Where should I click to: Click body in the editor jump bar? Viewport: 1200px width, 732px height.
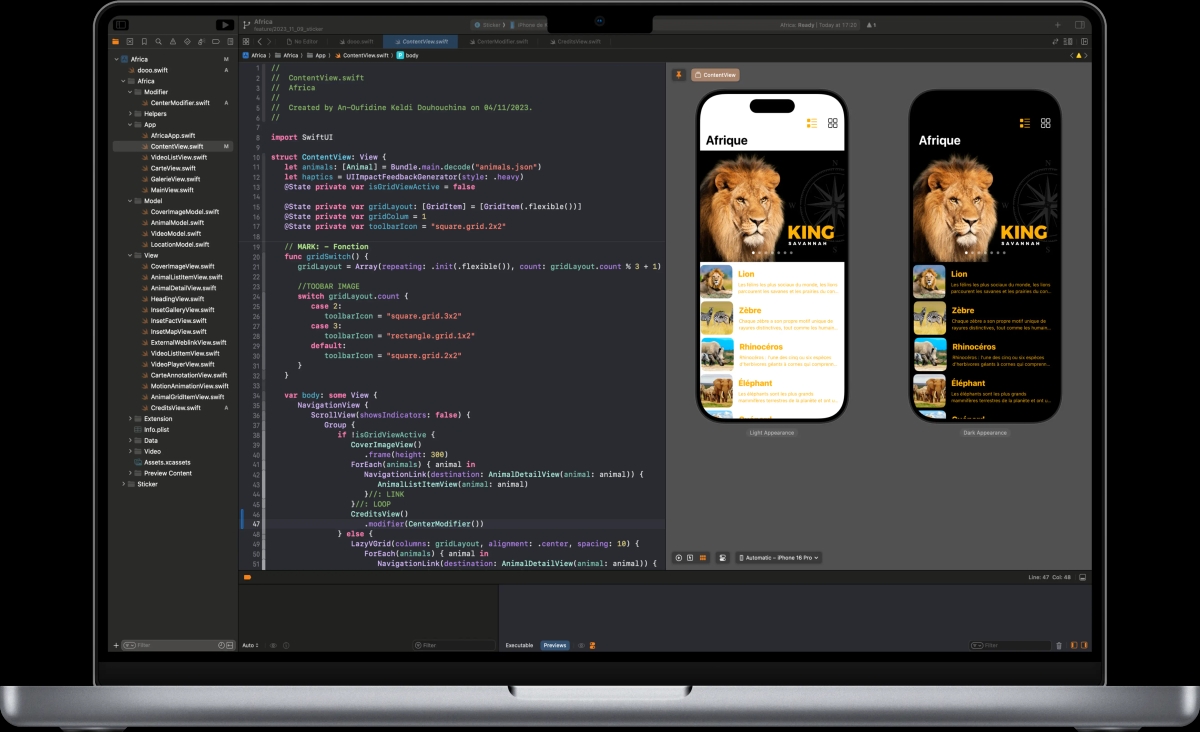(x=411, y=54)
